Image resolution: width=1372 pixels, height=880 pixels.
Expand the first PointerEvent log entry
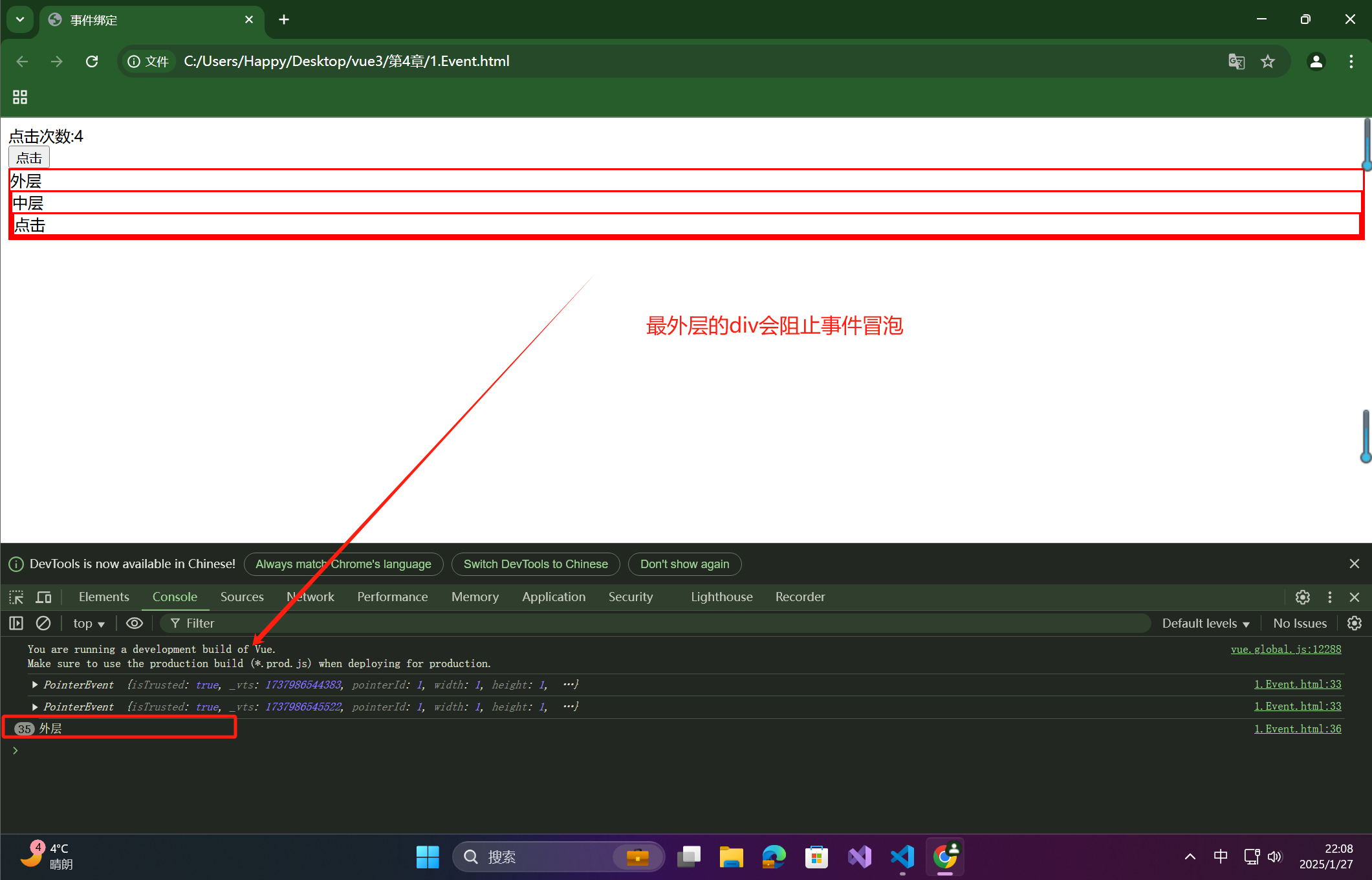[34, 685]
